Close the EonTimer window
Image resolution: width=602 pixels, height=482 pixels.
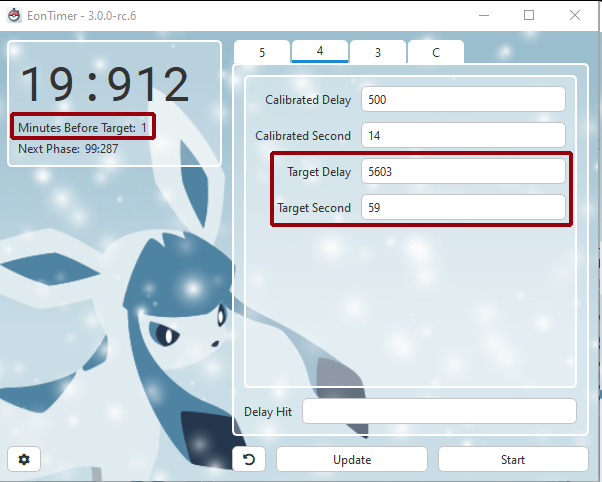575,15
